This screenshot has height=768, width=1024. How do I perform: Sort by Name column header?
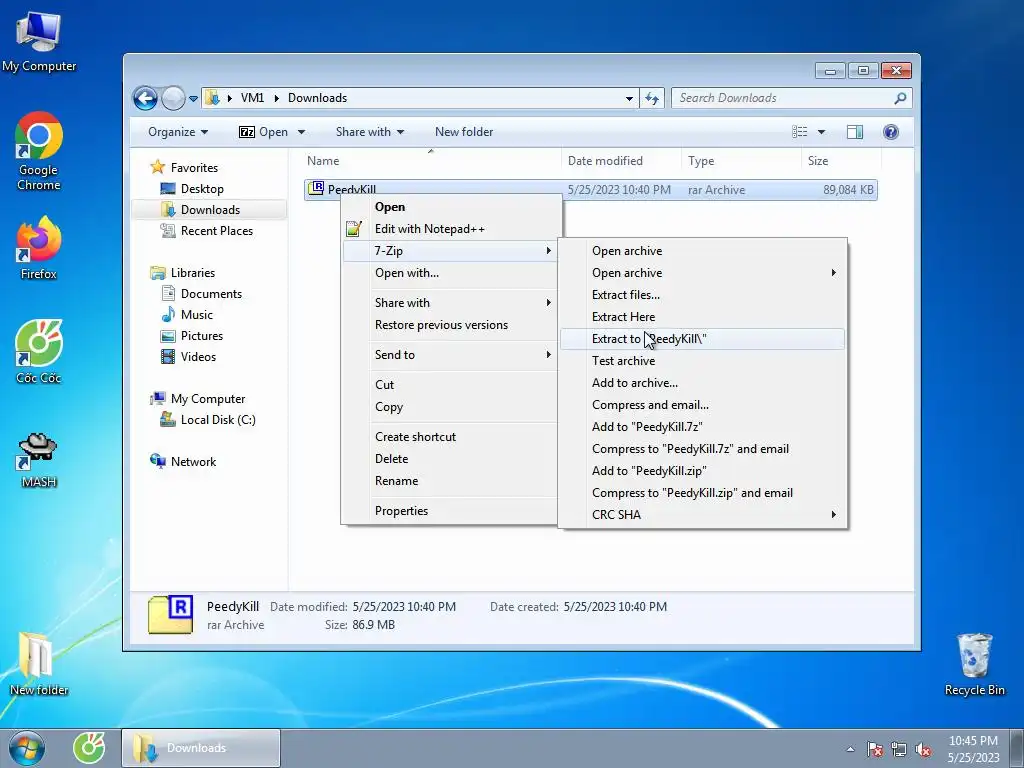(431, 161)
